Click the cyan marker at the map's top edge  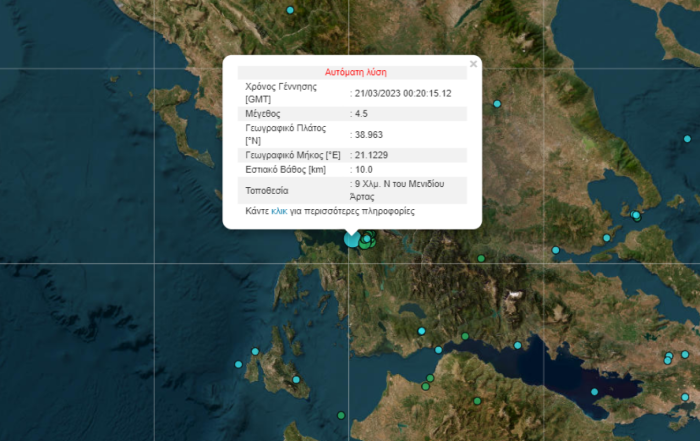(x=291, y=10)
